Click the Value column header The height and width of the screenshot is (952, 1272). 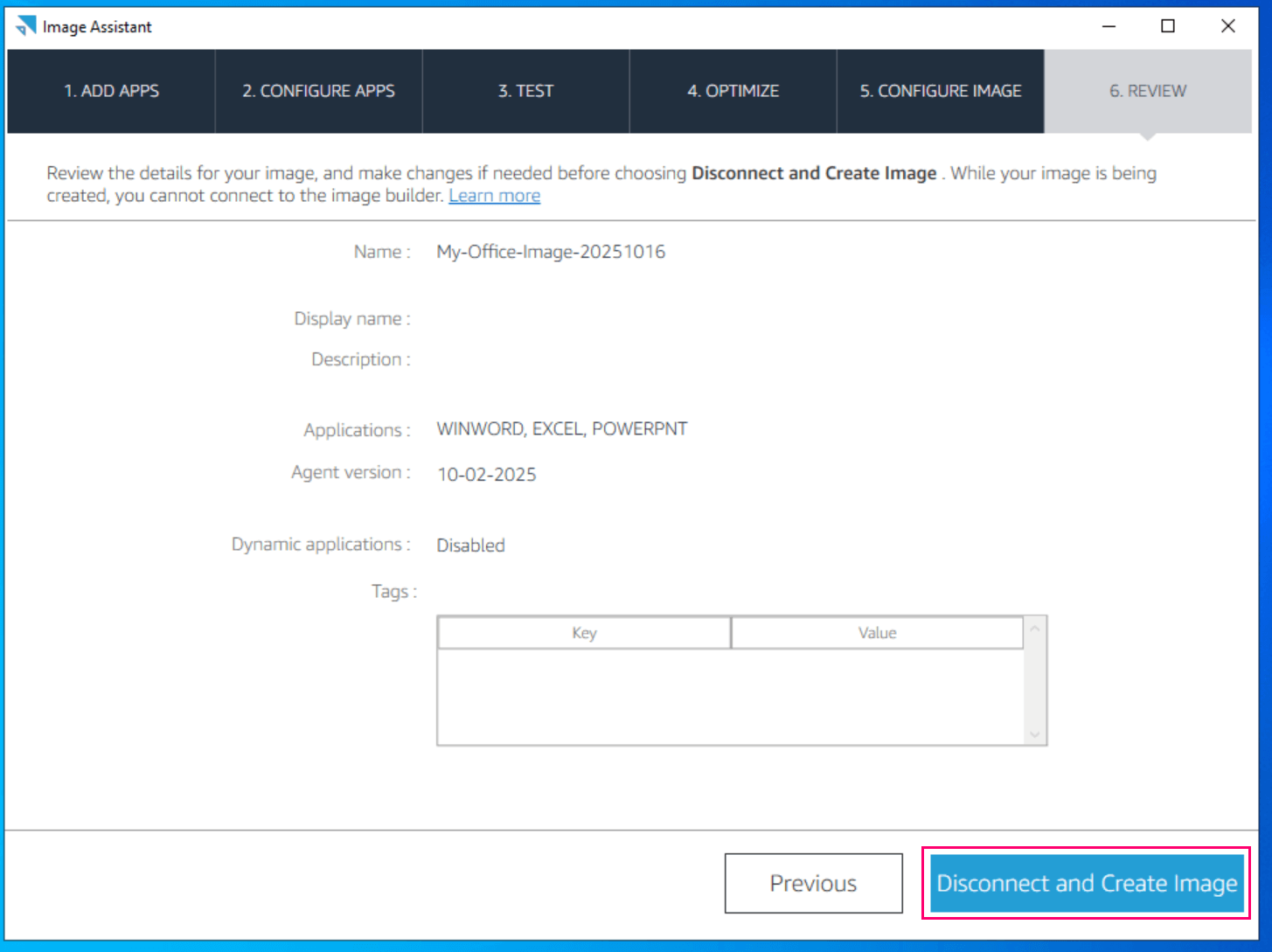tap(877, 632)
